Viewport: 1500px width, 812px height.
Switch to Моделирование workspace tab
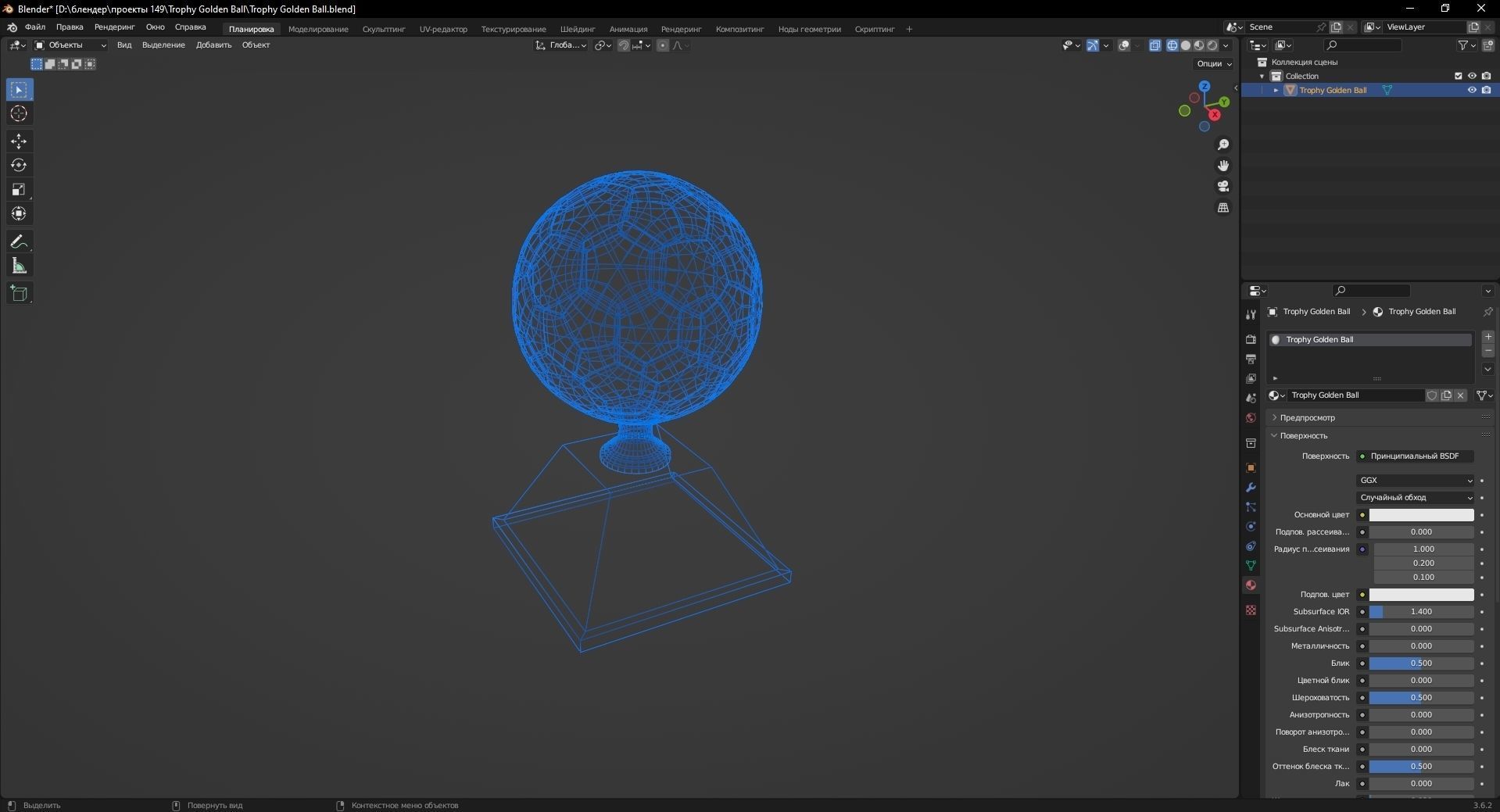point(318,30)
